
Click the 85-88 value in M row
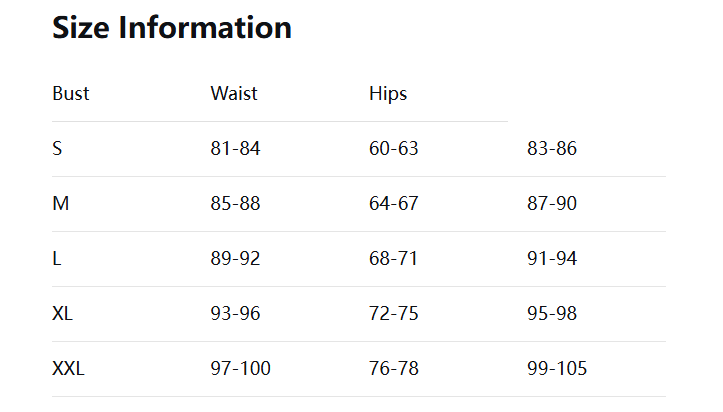[235, 204]
